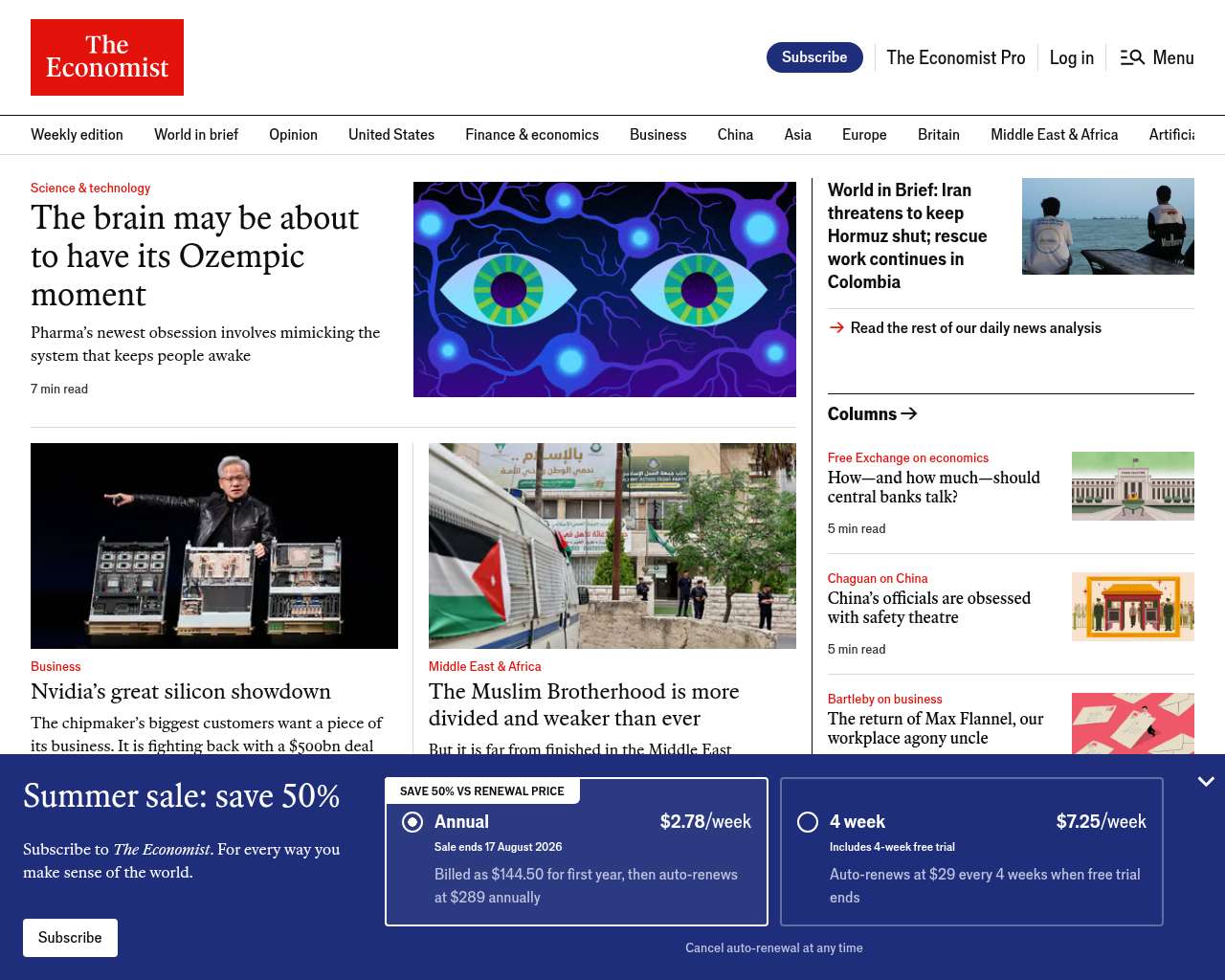The height and width of the screenshot is (980, 1225).
Task: Open Nvidia's great silicon showdown article
Action: (181, 691)
